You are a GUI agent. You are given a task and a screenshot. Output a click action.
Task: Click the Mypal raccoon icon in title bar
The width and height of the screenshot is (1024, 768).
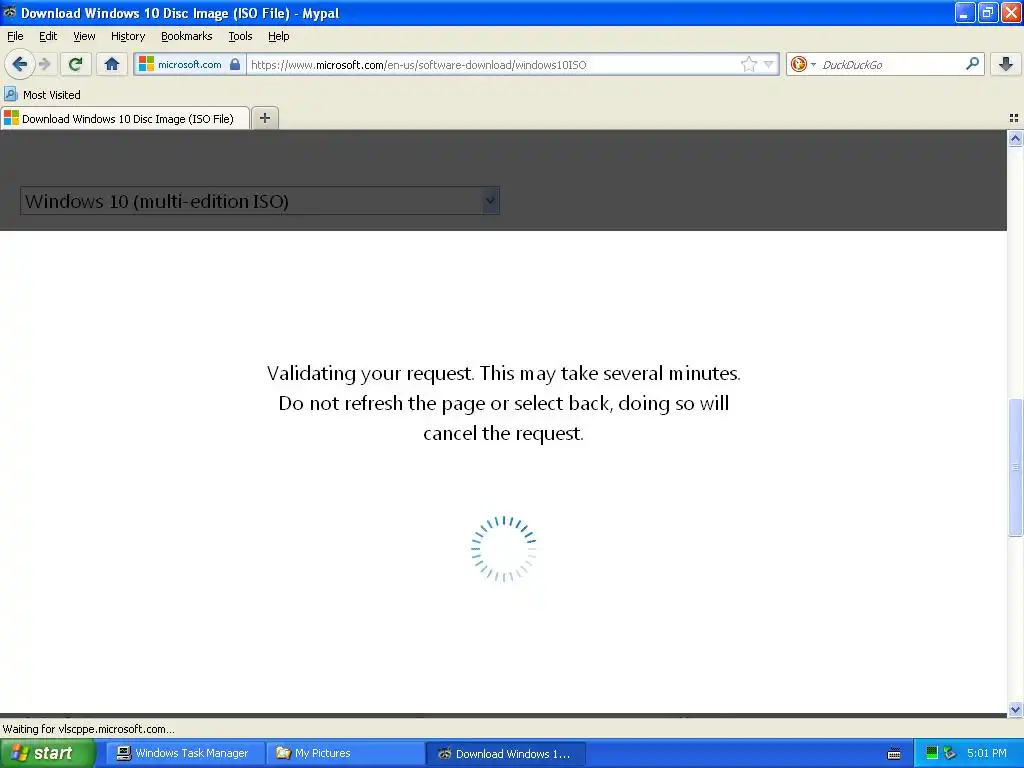(10, 12)
